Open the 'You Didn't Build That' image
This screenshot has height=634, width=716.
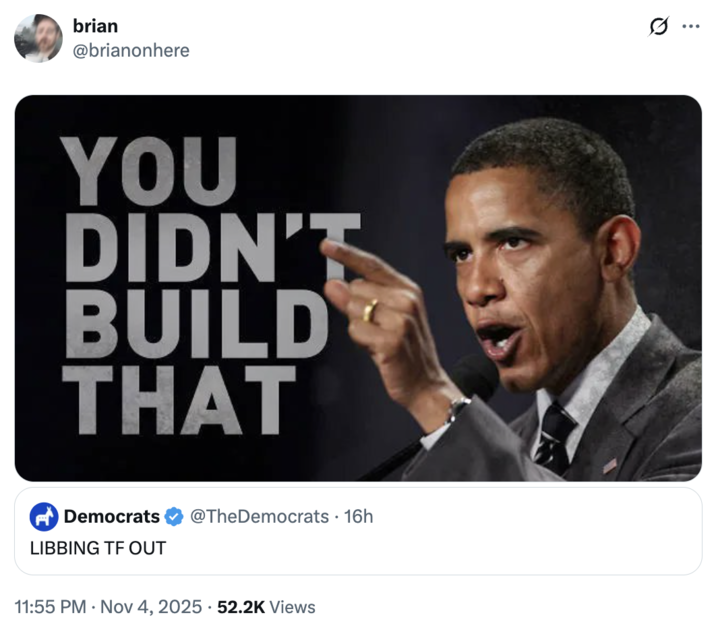[358, 288]
